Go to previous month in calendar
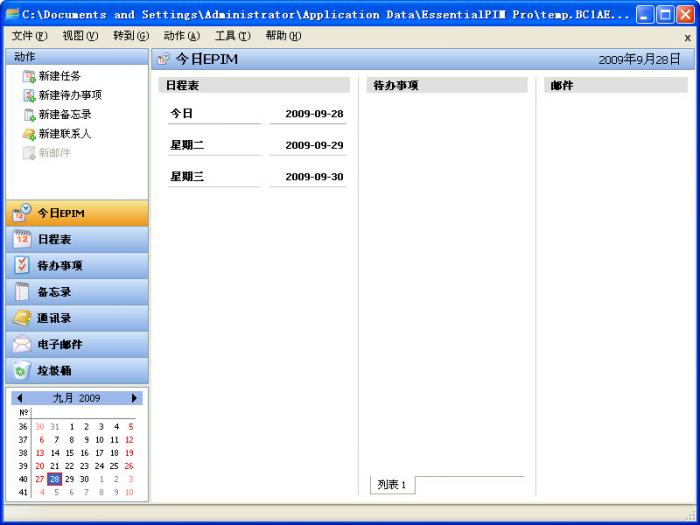The image size is (700, 525). pos(19,398)
